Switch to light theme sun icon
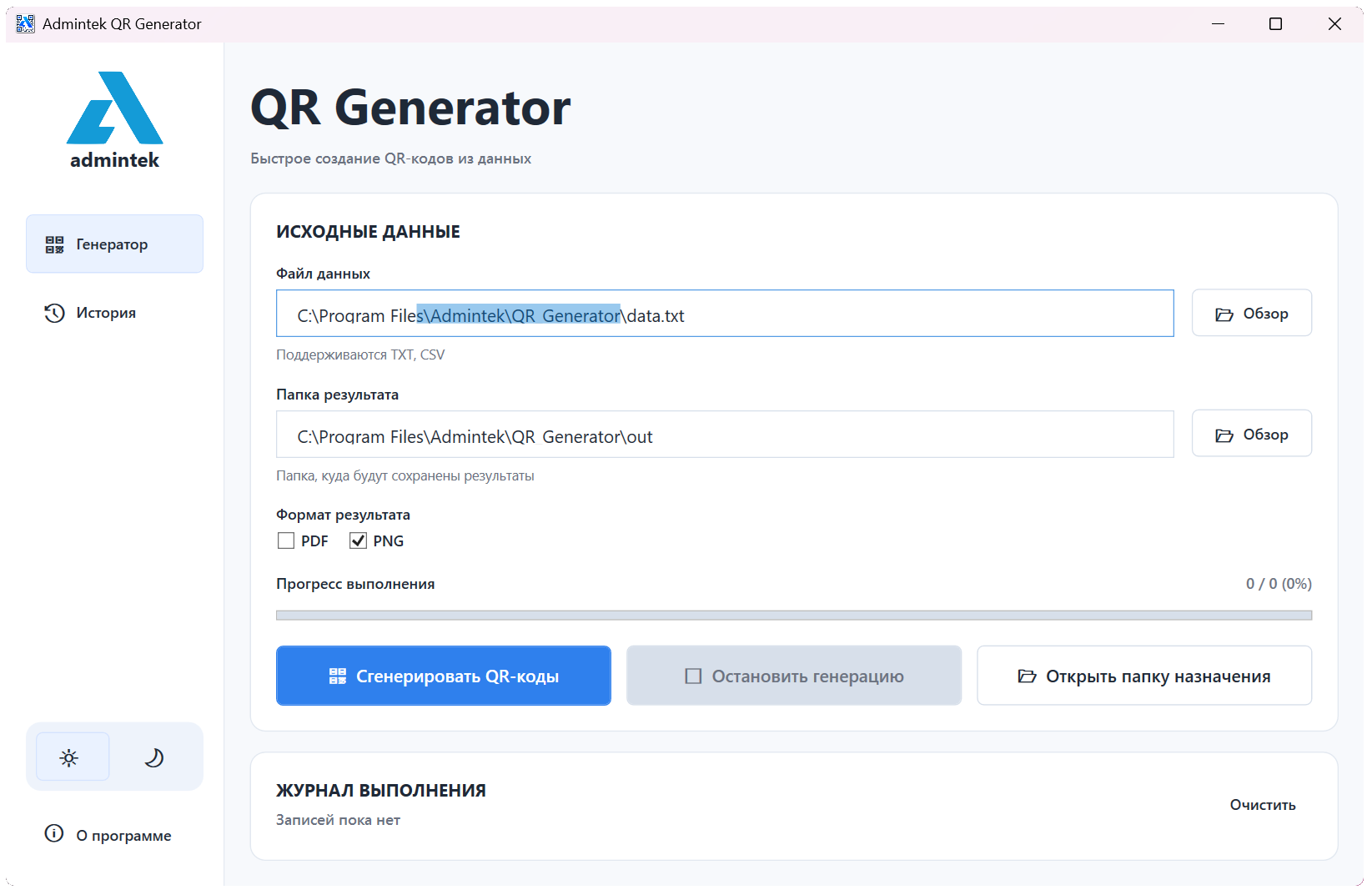The height and width of the screenshot is (890, 1372). pos(73,757)
